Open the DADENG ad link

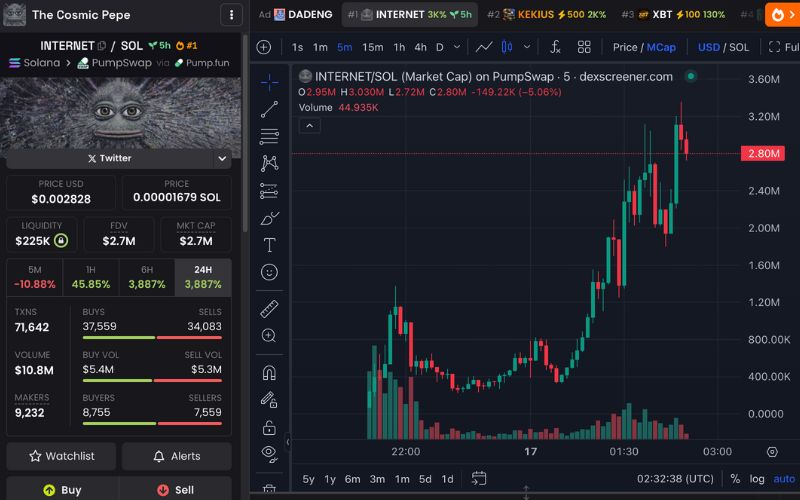point(296,15)
